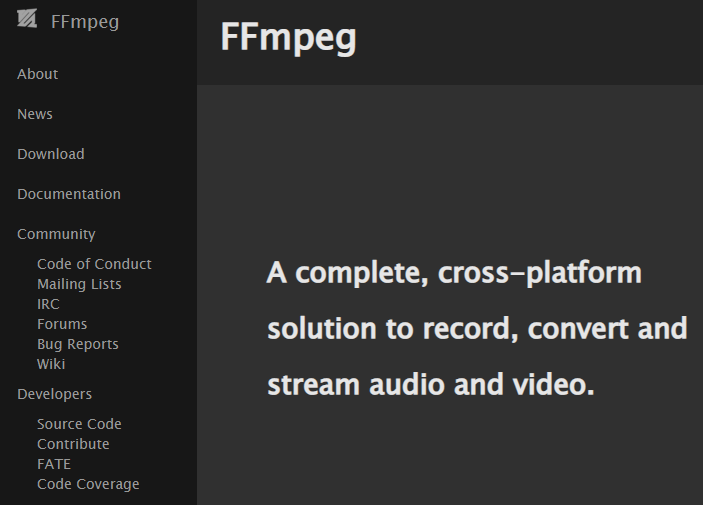View the Code Coverage page

pos(88,484)
